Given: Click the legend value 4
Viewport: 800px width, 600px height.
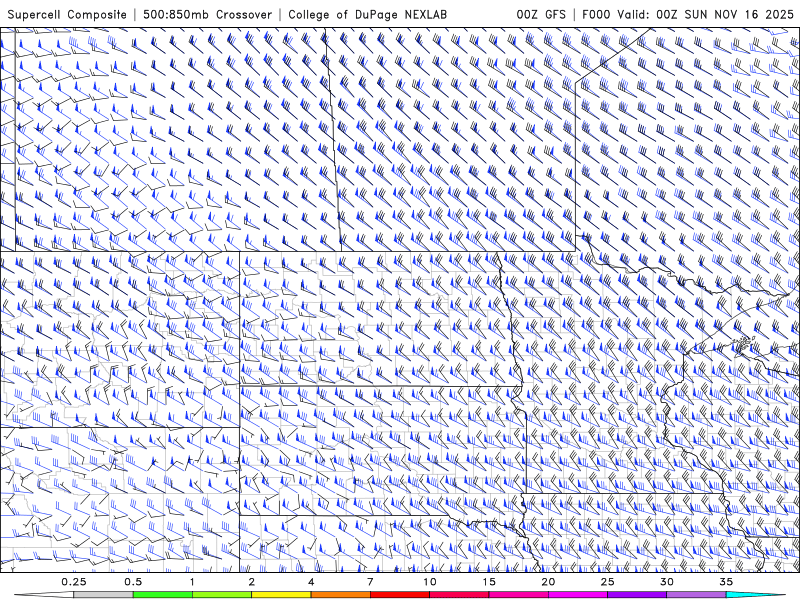Looking at the screenshot, I should click(x=311, y=582).
